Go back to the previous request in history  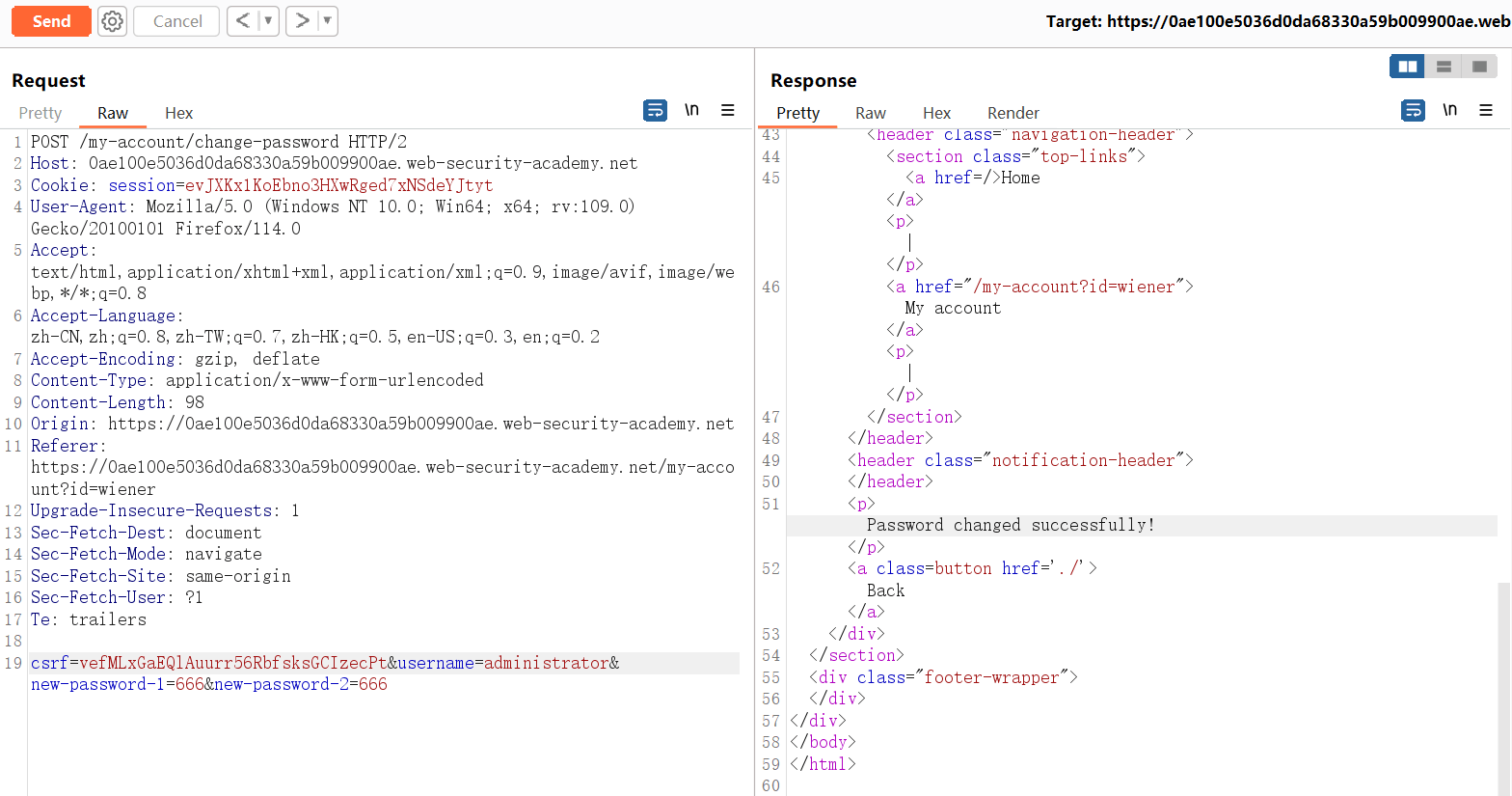click(x=243, y=21)
